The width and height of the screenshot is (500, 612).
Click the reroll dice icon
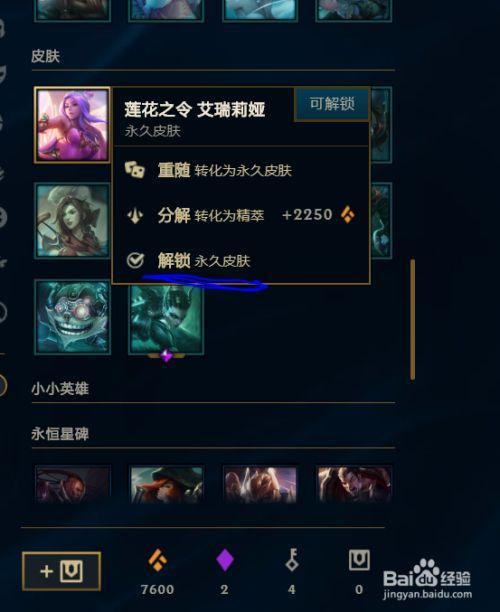135,170
